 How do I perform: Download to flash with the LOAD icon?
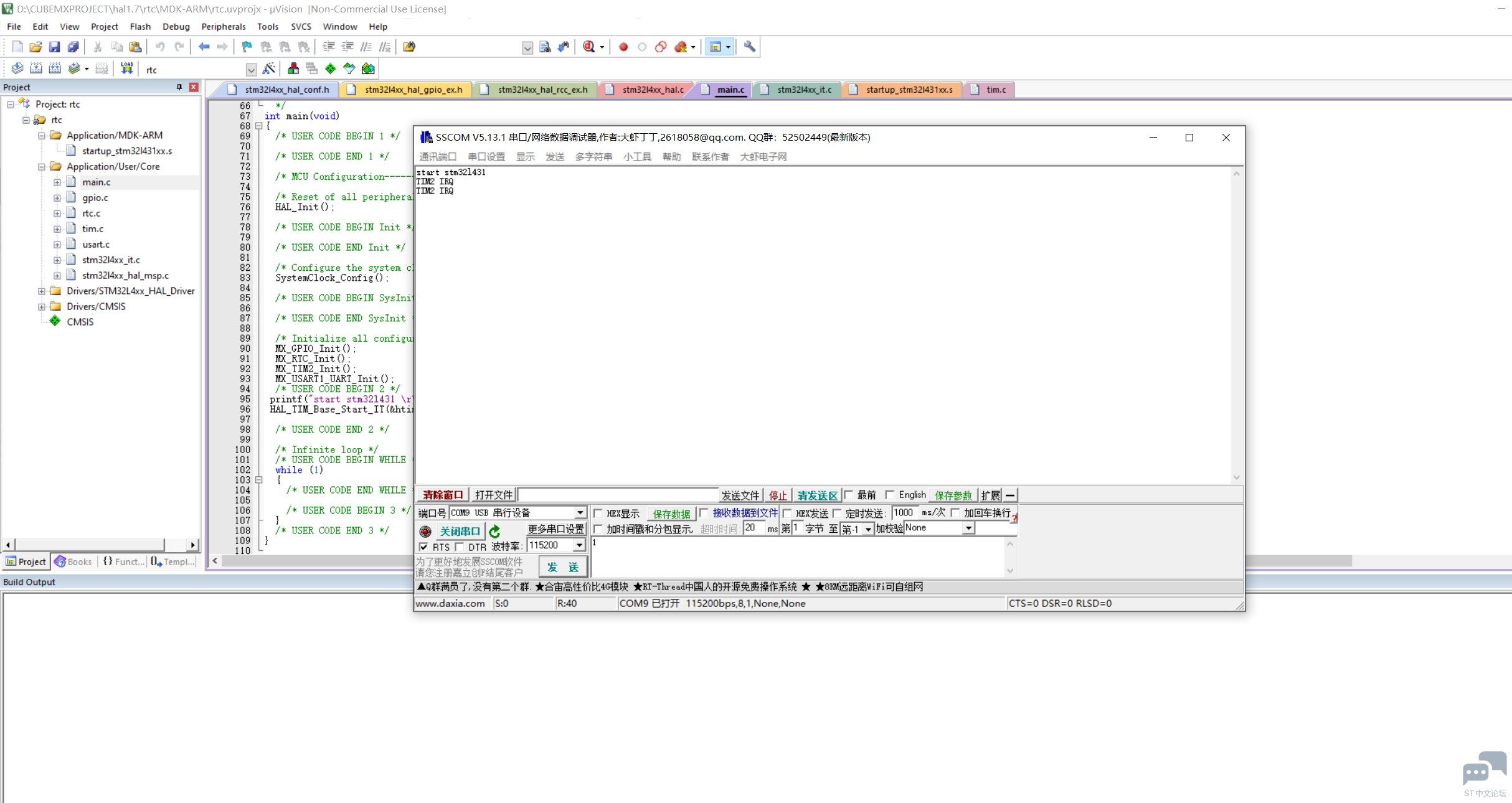coord(127,68)
